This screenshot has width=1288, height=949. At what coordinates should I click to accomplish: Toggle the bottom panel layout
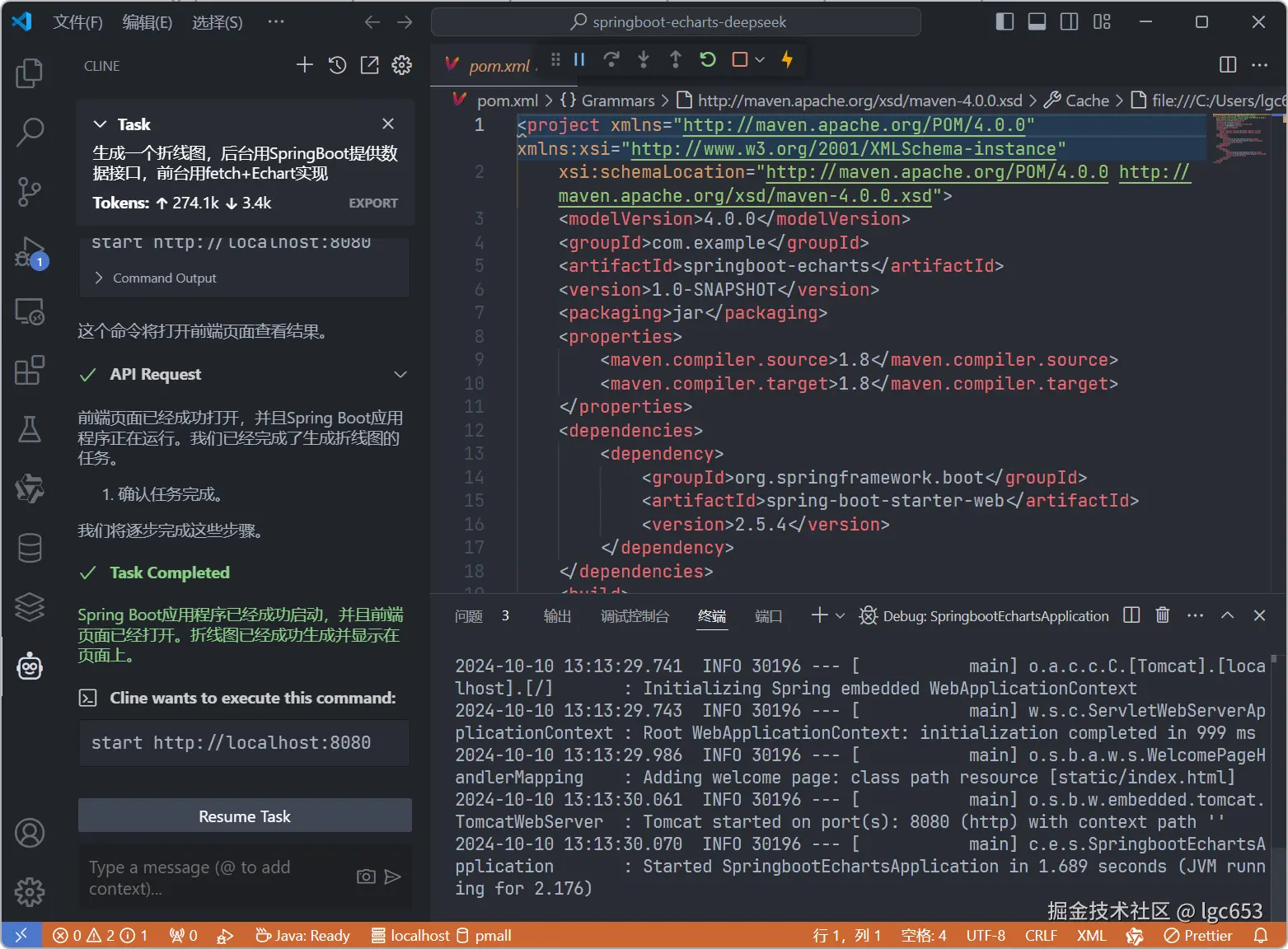tap(1037, 21)
